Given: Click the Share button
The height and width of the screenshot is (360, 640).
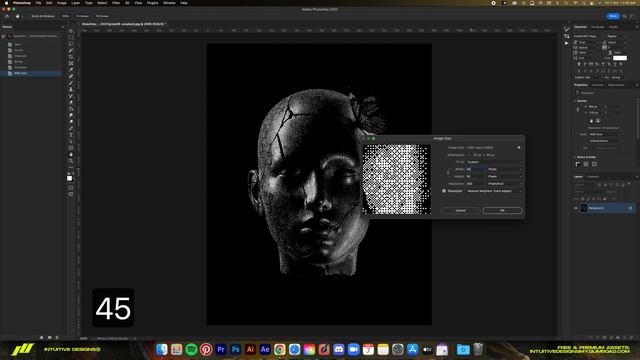Looking at the screenshot, I should [613, 16].
